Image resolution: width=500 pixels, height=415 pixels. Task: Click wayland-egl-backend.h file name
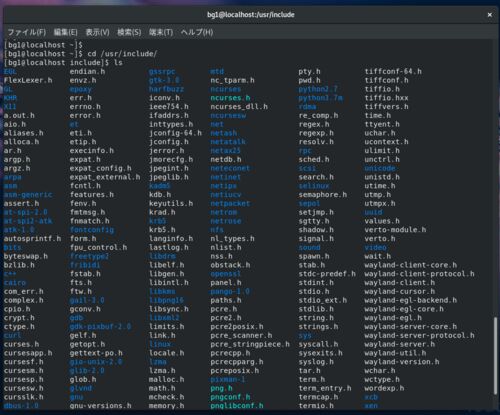(x=411, y=300)
